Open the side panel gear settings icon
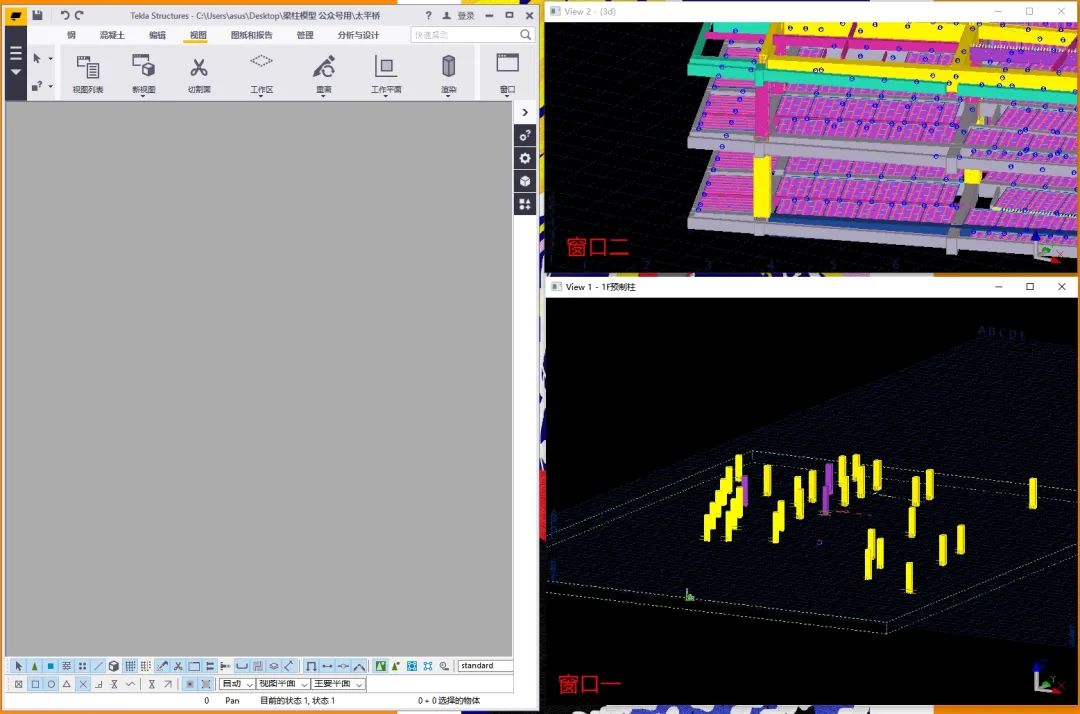The image size is (1080, 714). point(525,158)
